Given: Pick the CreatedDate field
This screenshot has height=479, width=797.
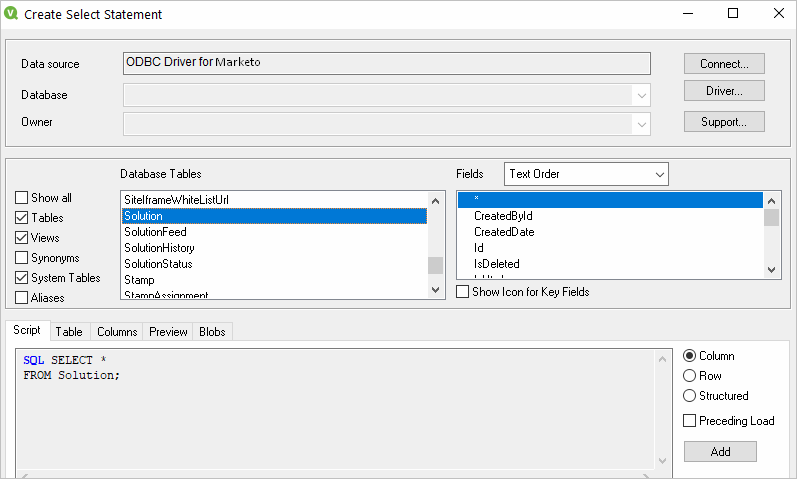Looking at the screenshot, I should (504, 232).
